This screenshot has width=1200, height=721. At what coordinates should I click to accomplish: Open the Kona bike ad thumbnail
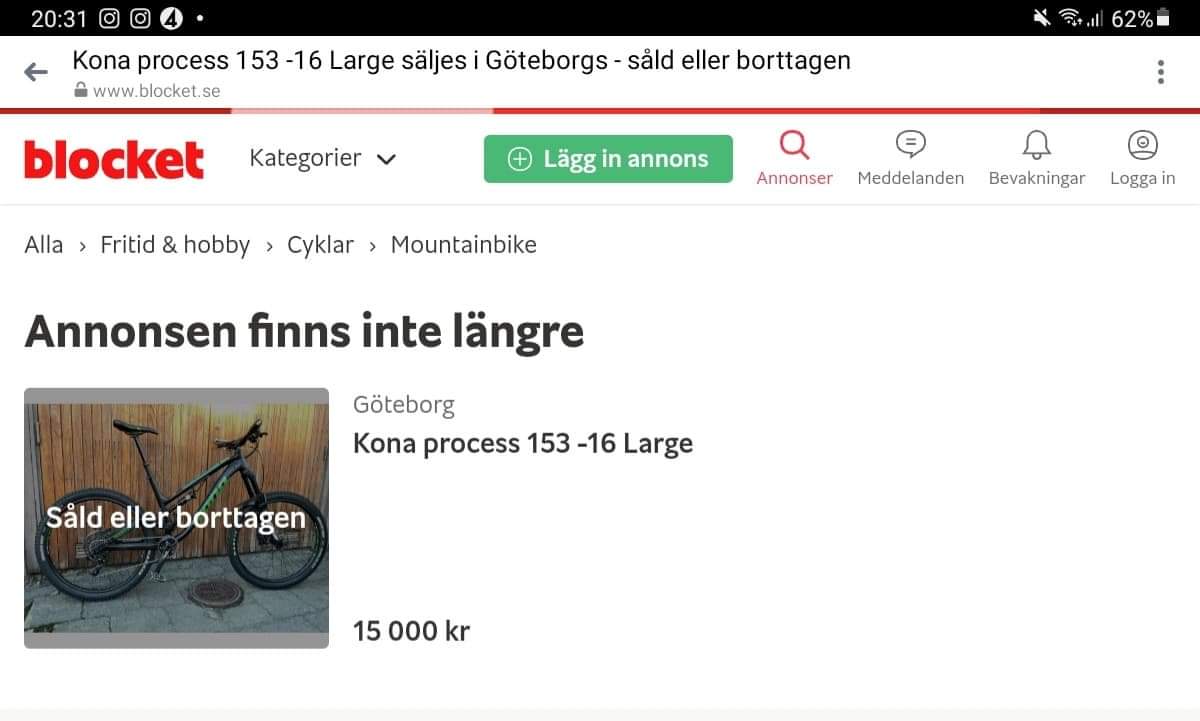click(x=176, y=518)
